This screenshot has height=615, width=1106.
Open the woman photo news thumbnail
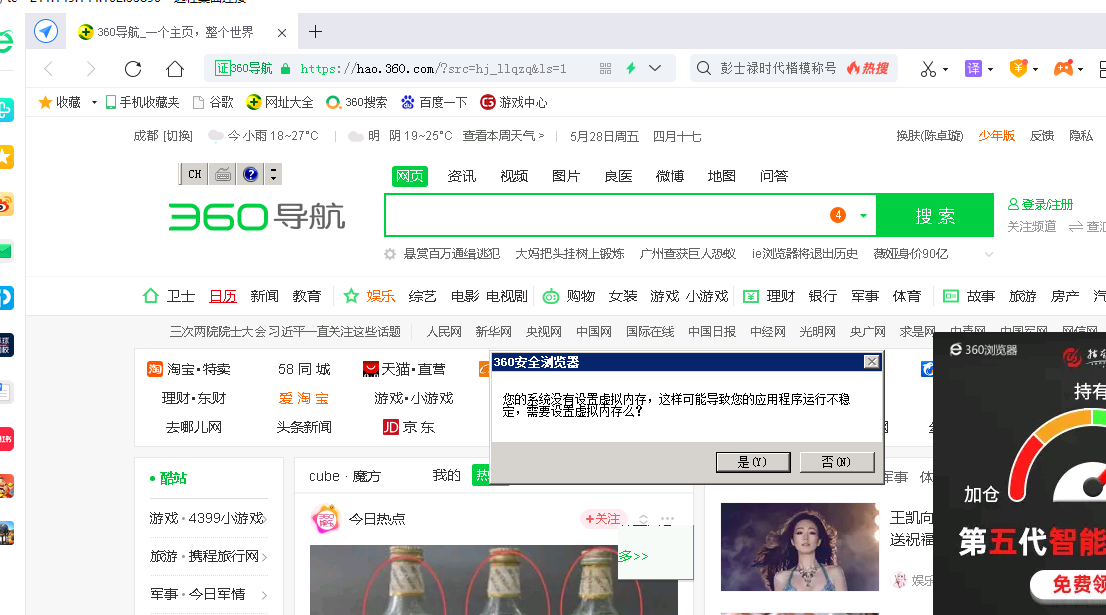[799, 547]
